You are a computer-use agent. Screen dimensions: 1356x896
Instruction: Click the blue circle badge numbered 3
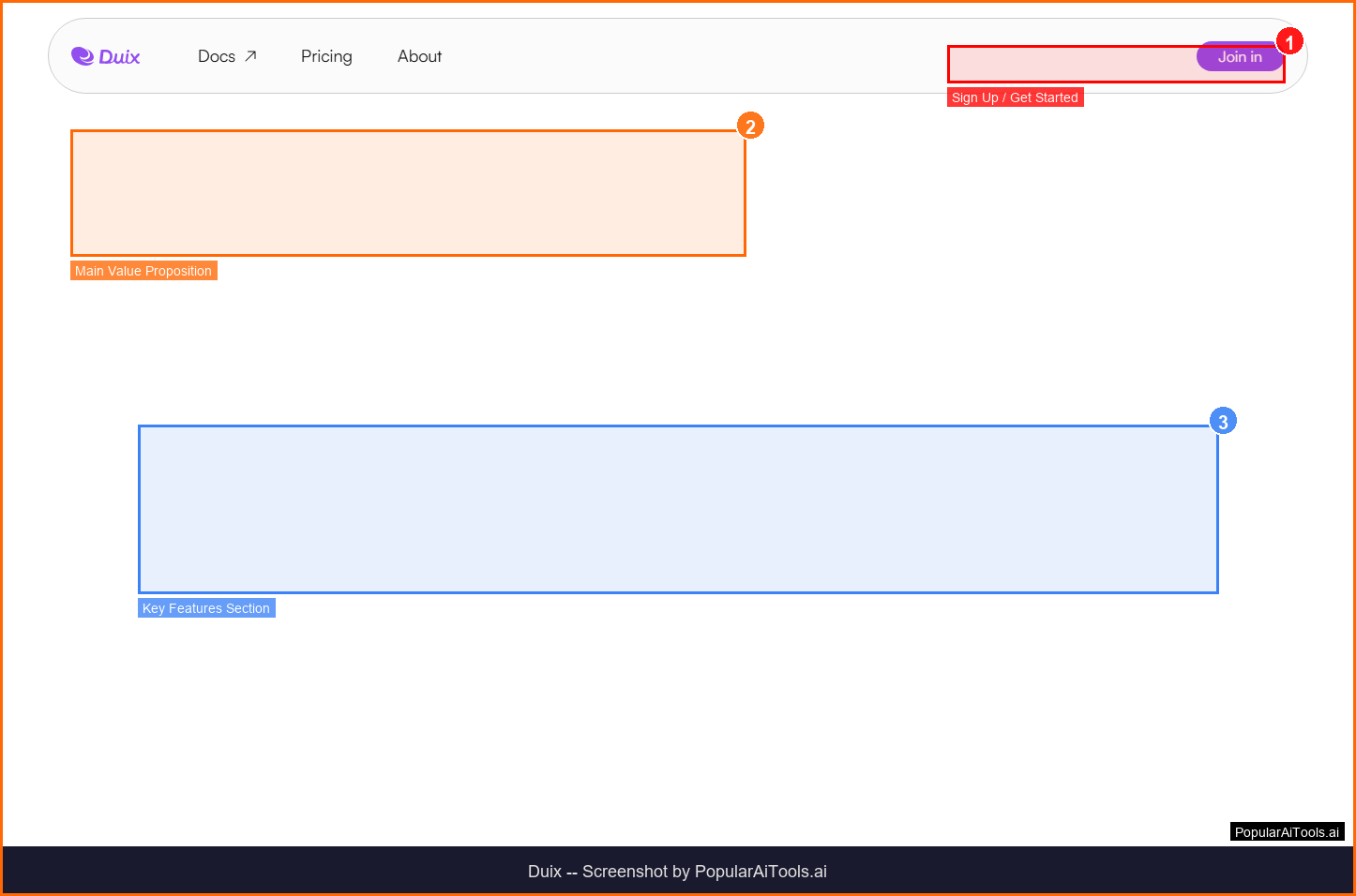point(1223,422)
